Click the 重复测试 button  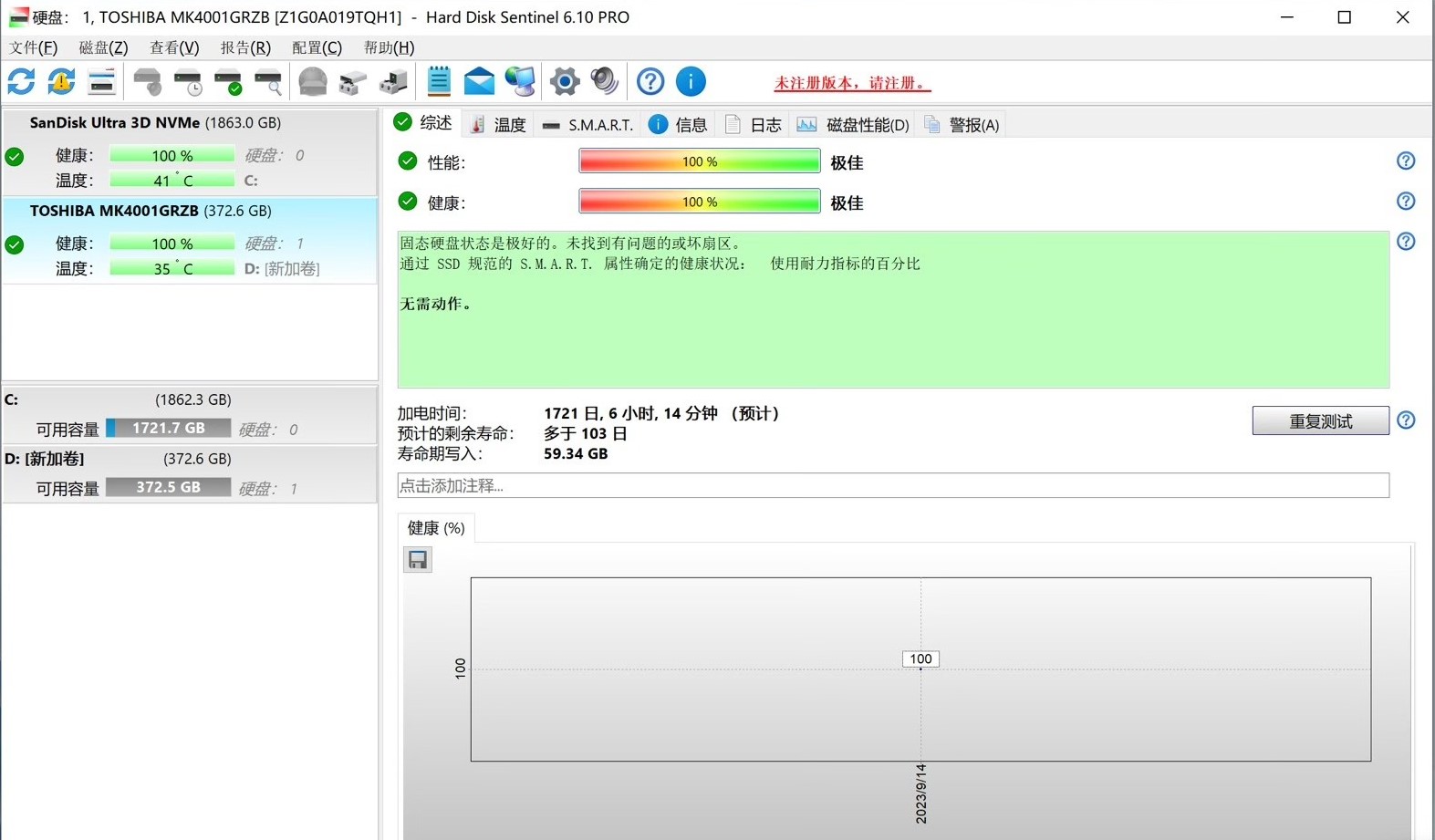click(1320, 420)
